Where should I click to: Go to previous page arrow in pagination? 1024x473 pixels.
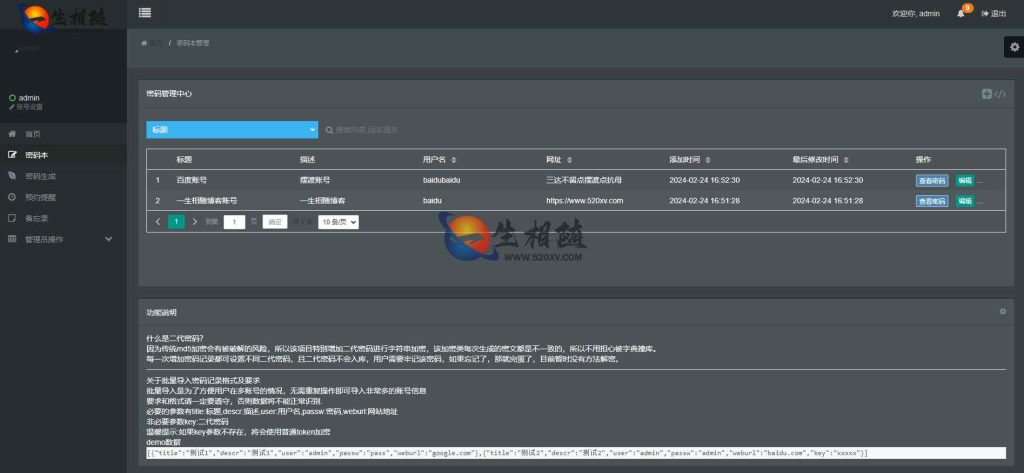(x=158, y=222)
